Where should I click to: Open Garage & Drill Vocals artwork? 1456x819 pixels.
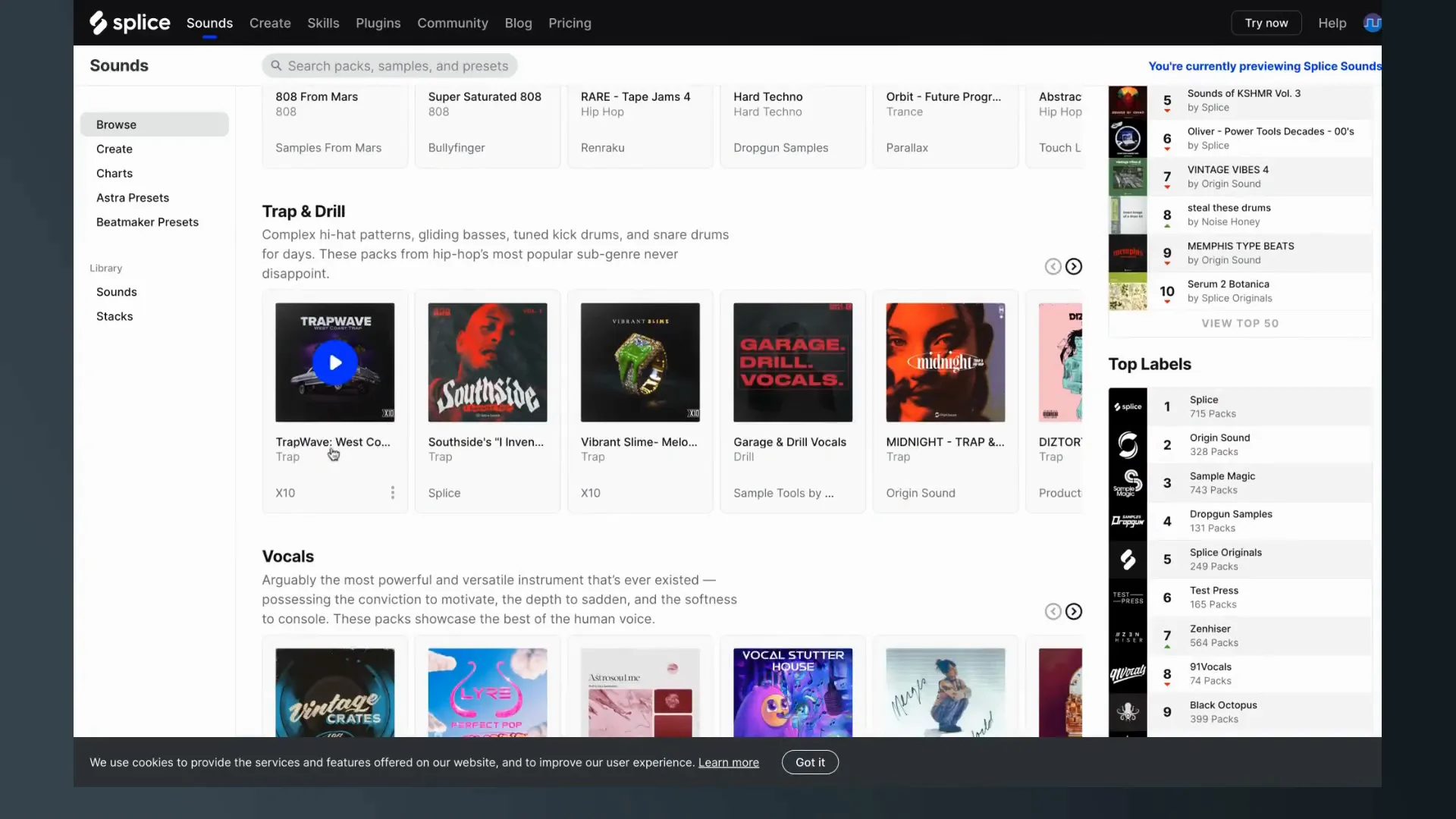(x=793, y=362)
